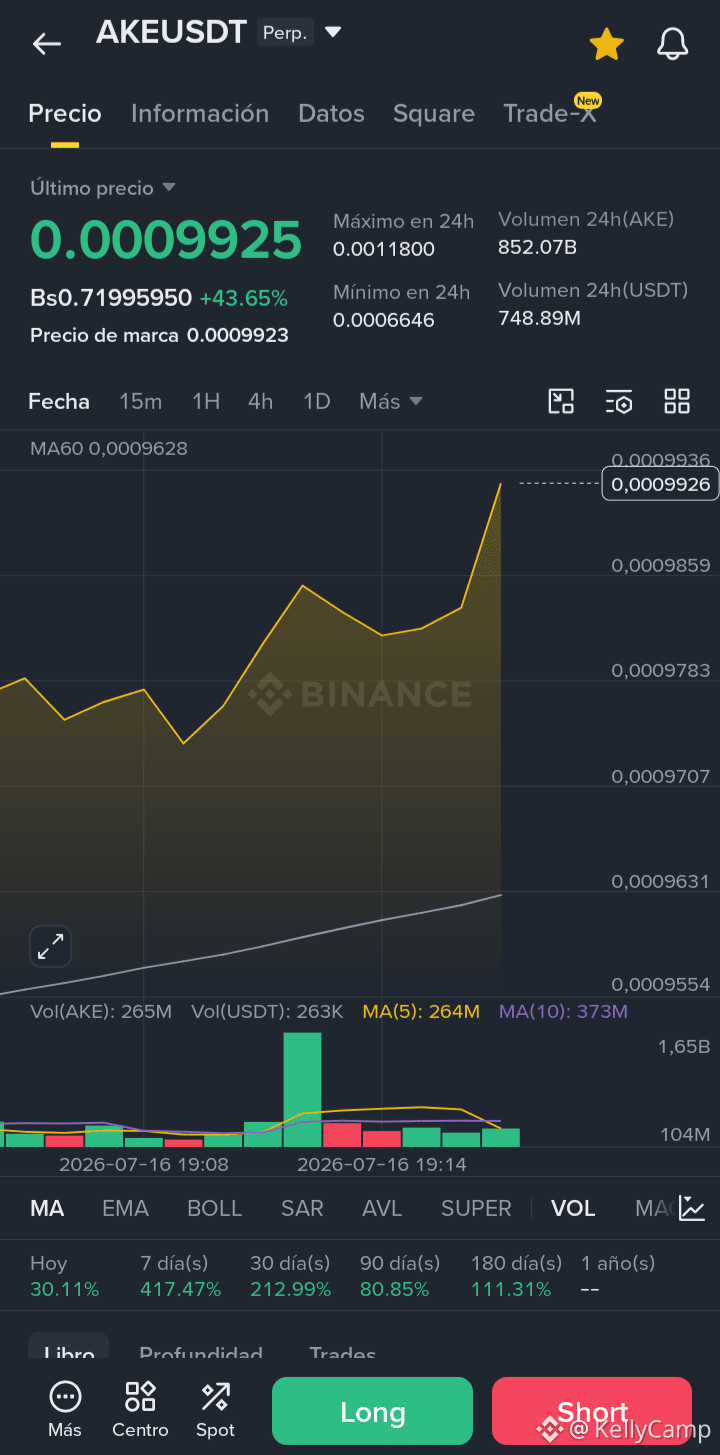Click the 2026-07-16 19:14 time label
Image resolution: width=720 pixels, height=1455 pixels.
coord(382,1164)
